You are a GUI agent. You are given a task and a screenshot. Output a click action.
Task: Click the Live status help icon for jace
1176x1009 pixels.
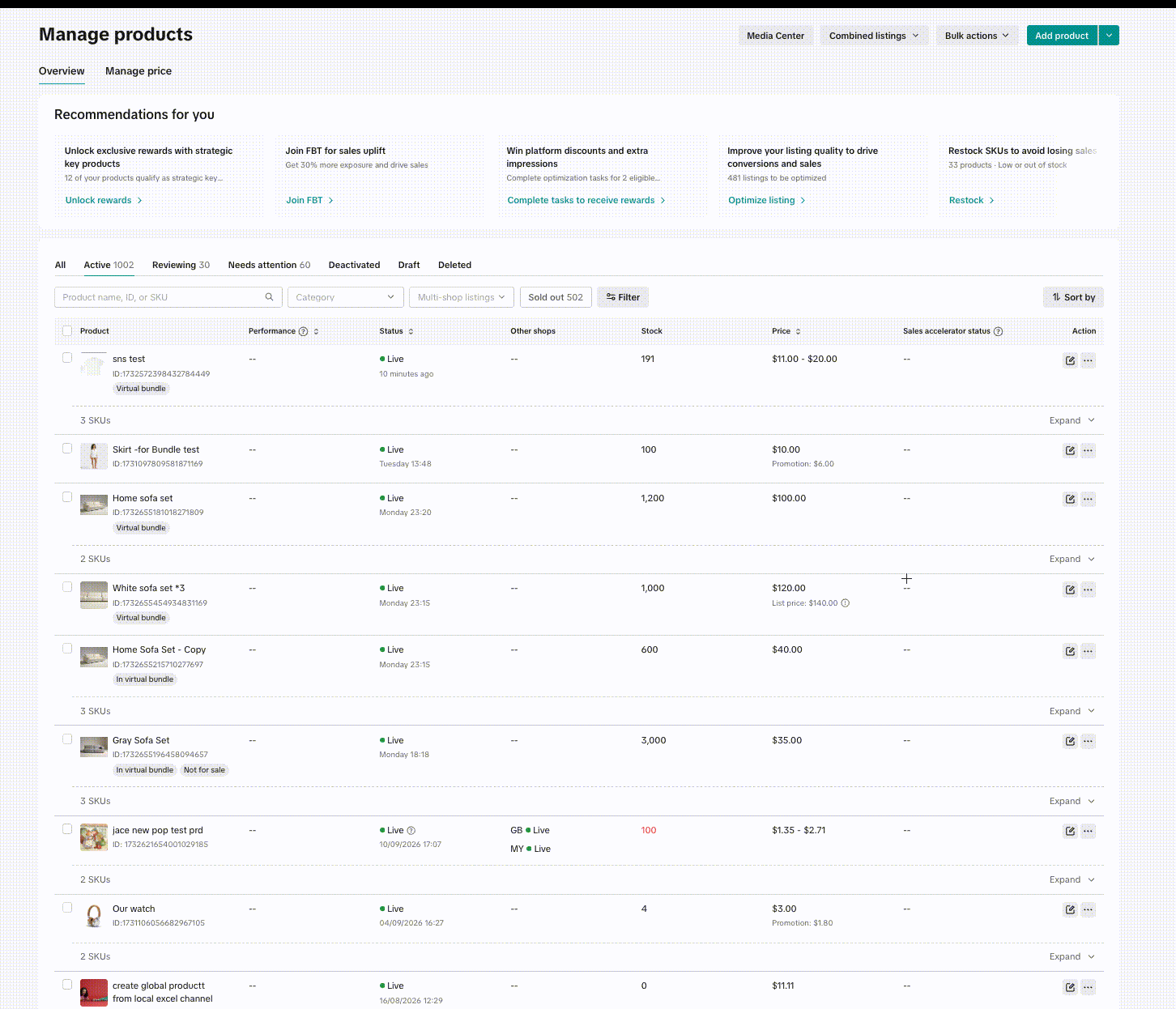[x=411, y=831]
